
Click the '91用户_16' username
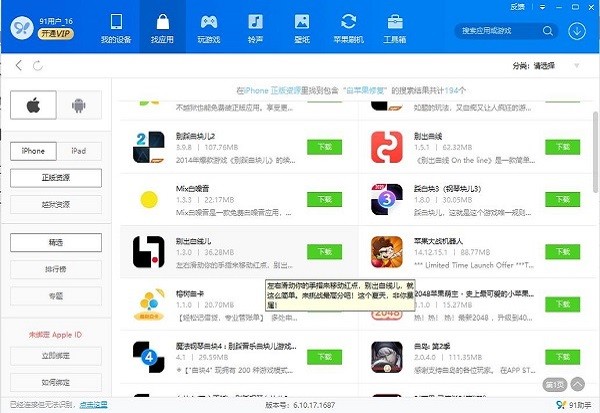[x=56, y=21]
